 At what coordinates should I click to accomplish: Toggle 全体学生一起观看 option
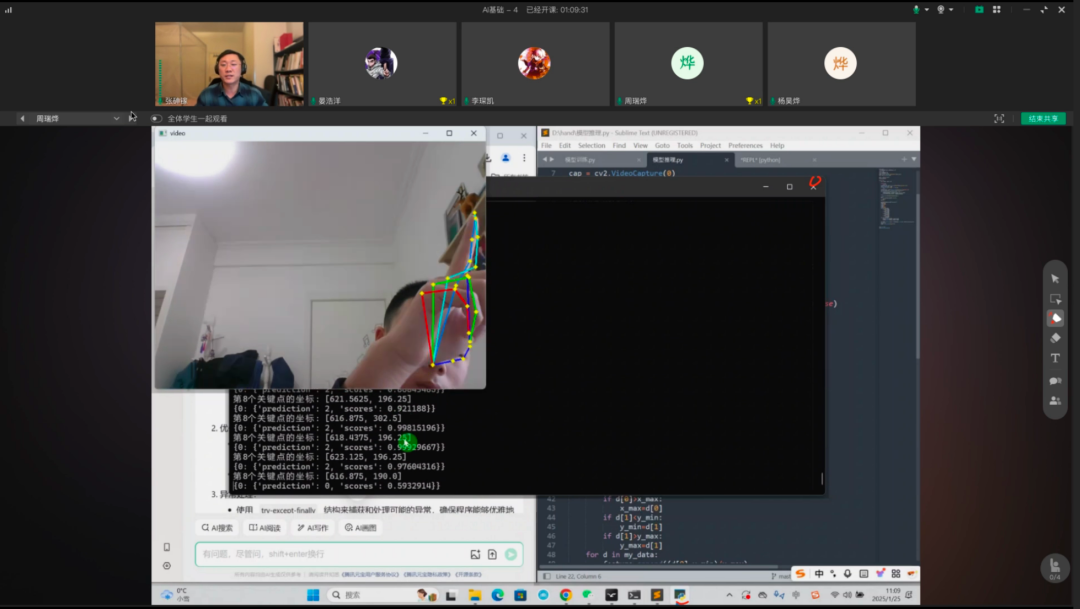point(156,118)
